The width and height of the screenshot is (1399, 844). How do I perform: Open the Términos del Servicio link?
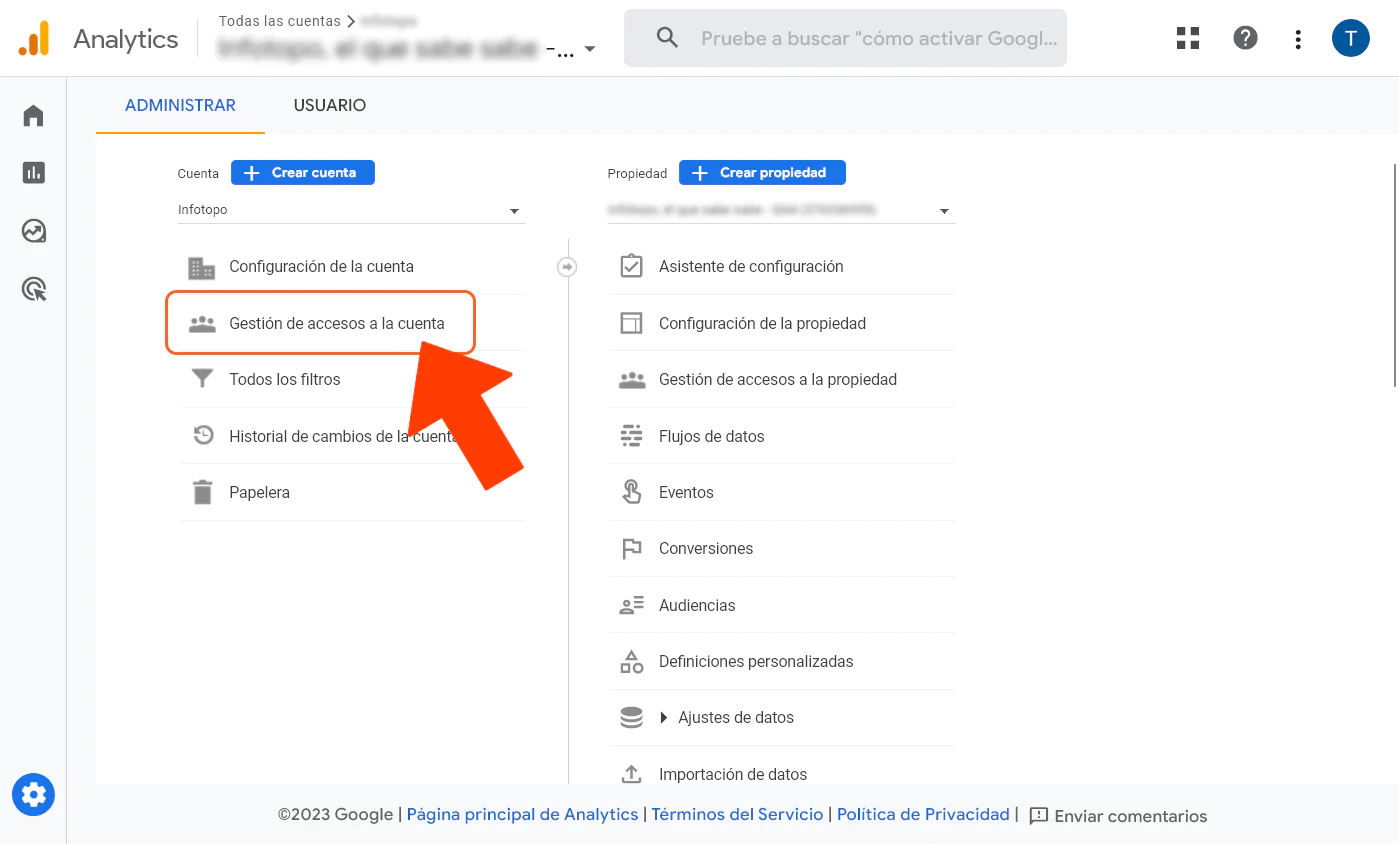pyautogui.click(x=737, y=814)
